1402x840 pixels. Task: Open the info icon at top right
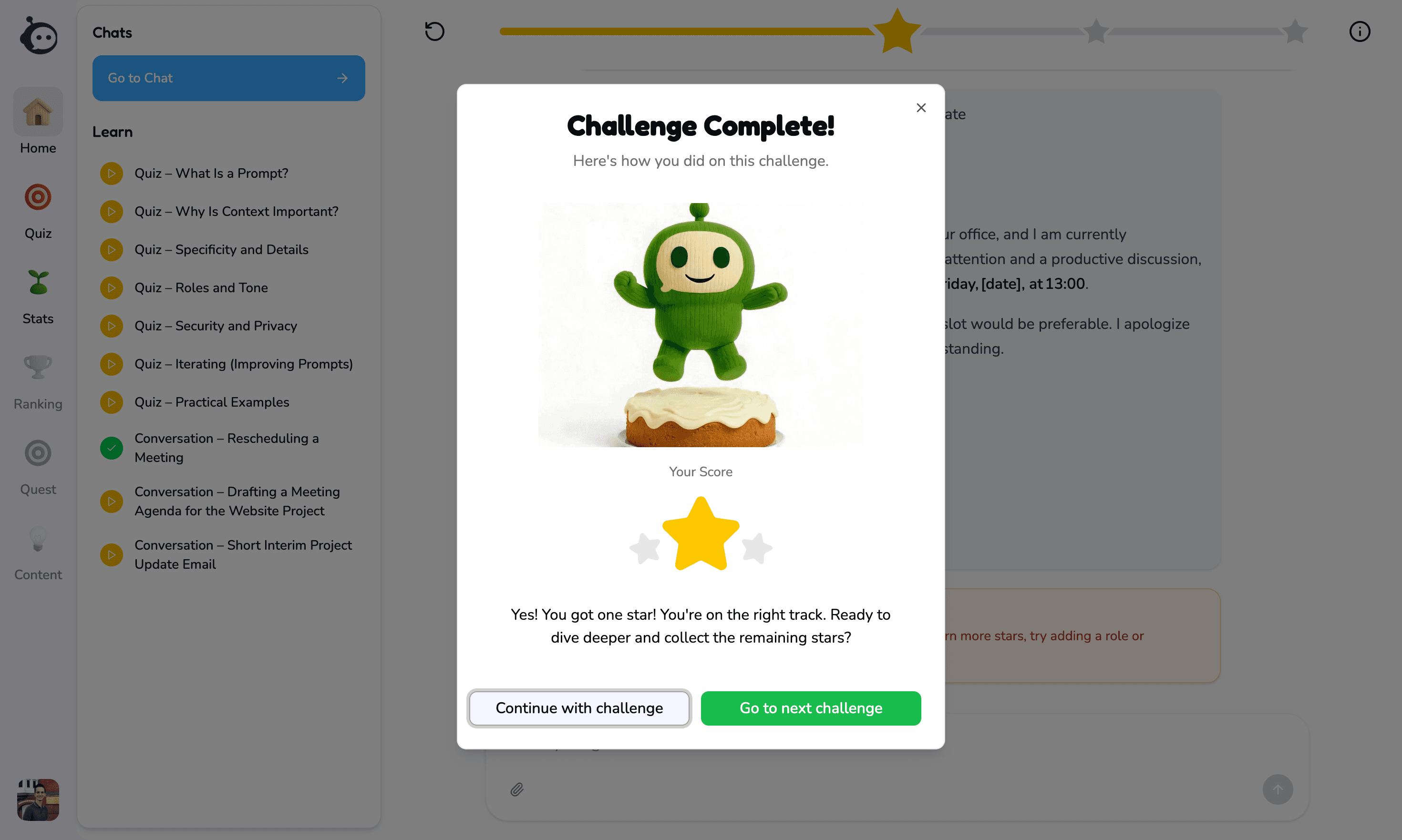1360,31
